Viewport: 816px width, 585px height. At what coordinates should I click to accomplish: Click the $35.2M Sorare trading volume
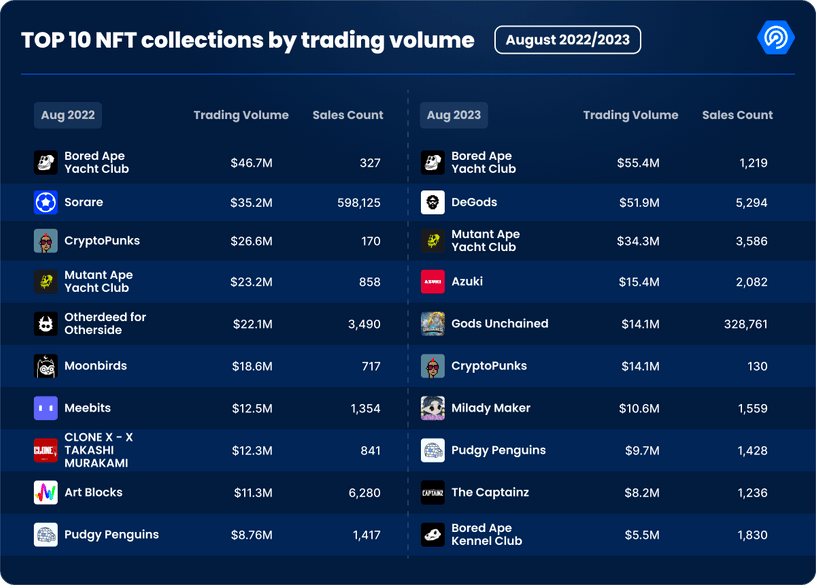tap(251, 202)
